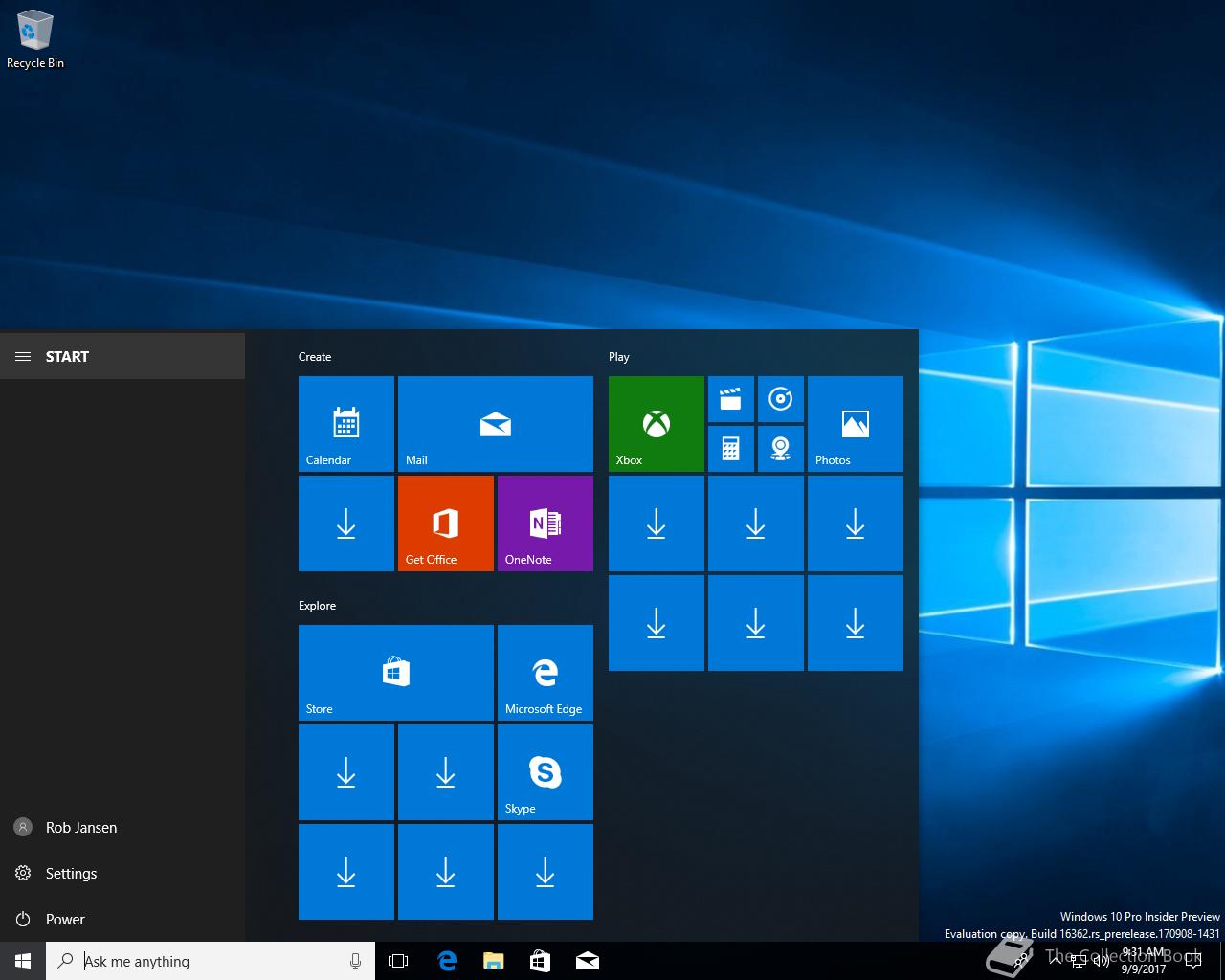
Task: Launch the Xbox tile
Action: coord(657,424)
